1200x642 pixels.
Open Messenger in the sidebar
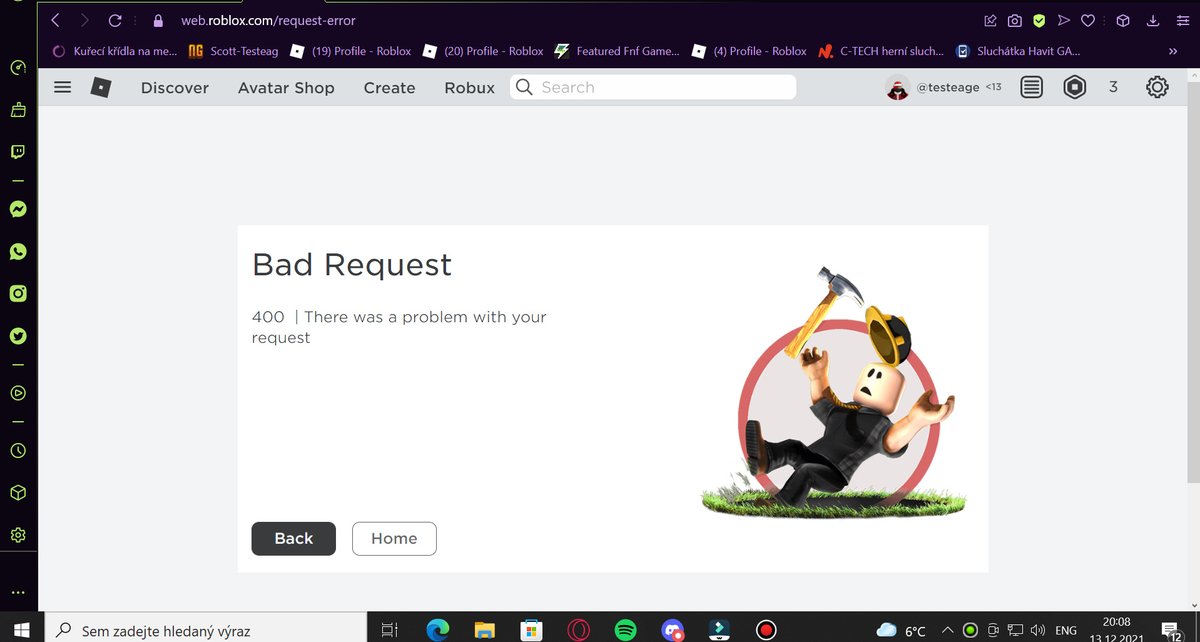tap(18, 210)
